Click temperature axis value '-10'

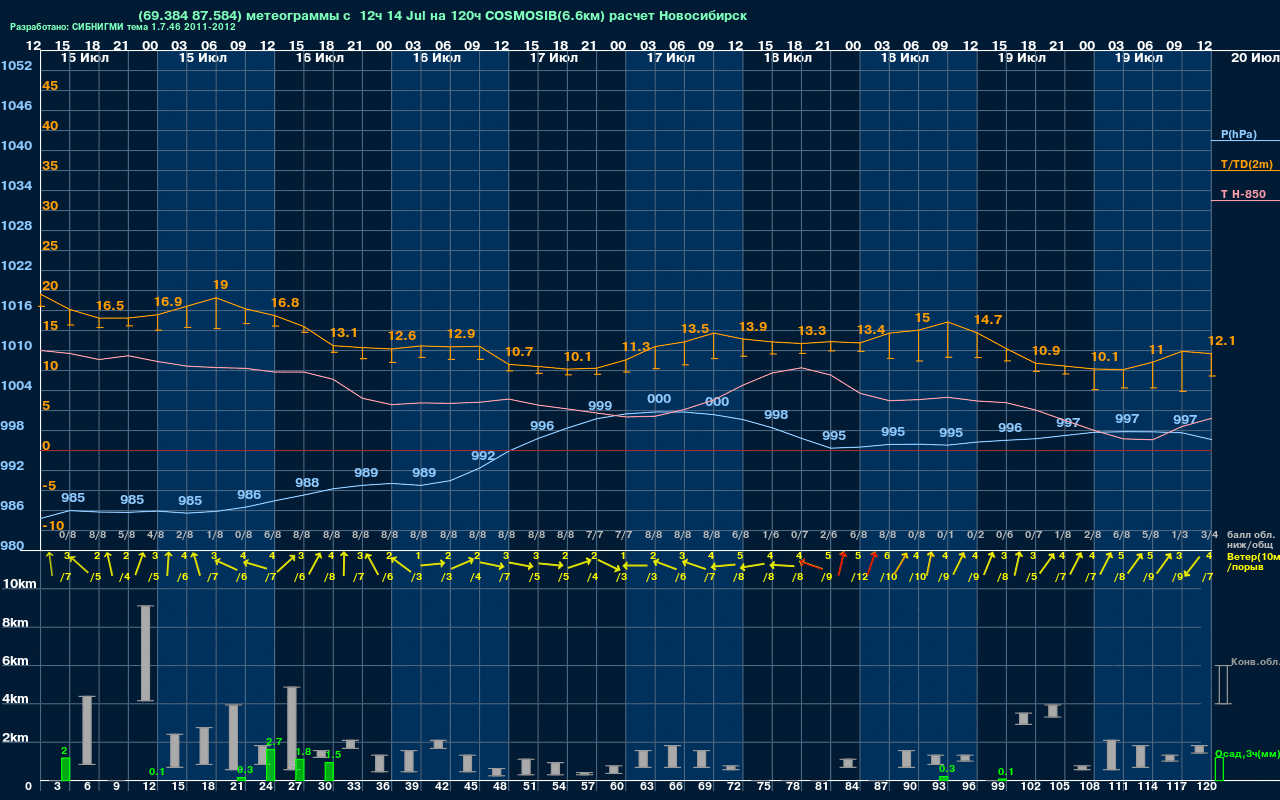pyautogui.click(x=54, y=526)
